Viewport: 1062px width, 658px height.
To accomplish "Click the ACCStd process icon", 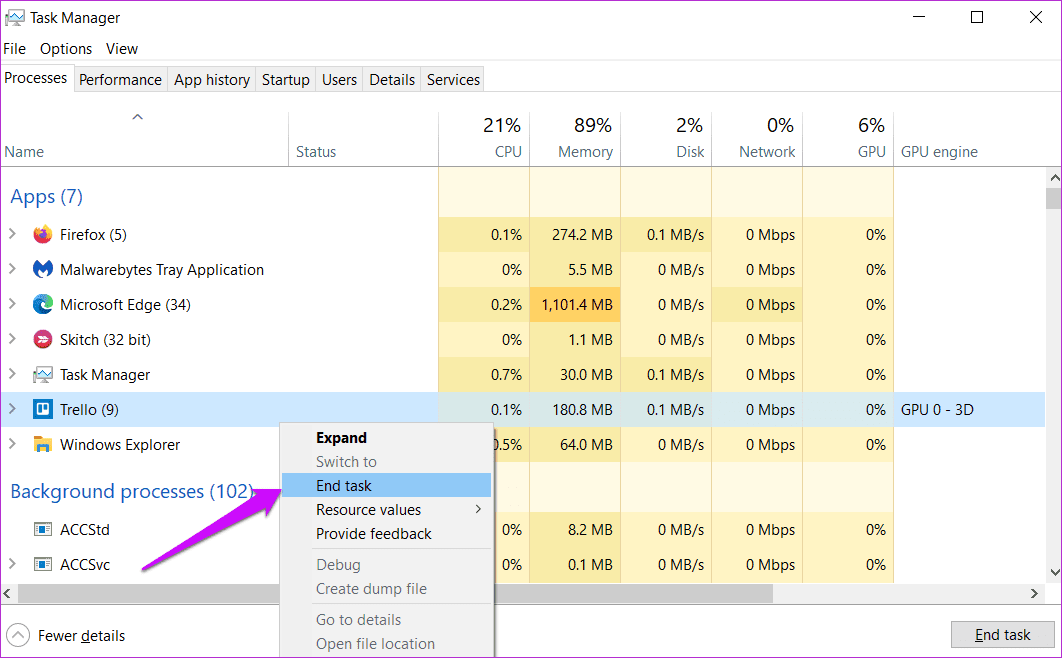I will [43, 529].
